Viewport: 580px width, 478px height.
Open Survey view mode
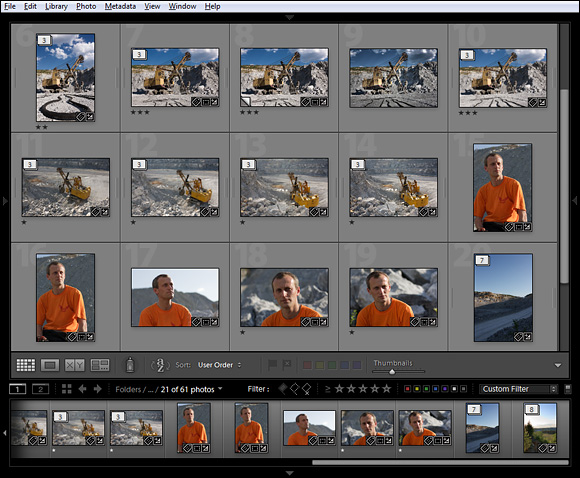point(100,365)
